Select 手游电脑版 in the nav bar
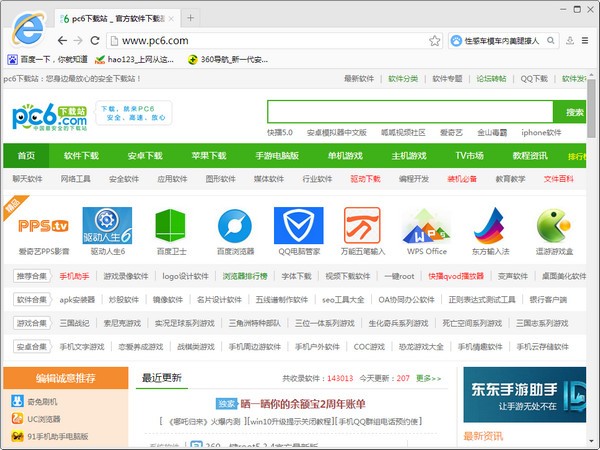Screen dimensions: 600x450 coord(277,156)
